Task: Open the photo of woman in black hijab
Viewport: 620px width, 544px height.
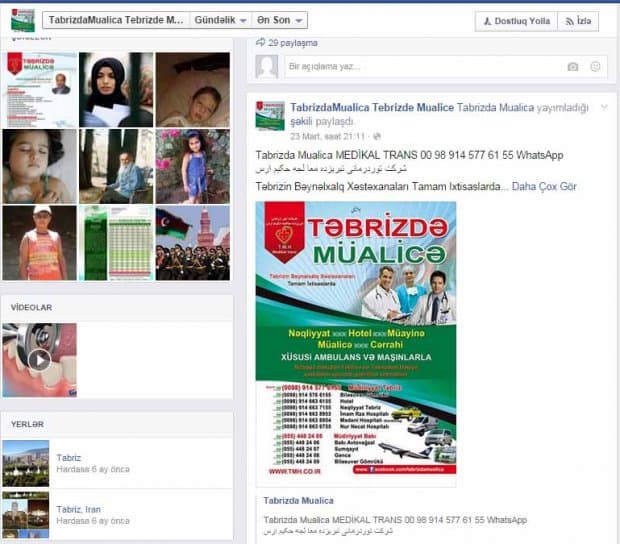Action: click(116, 90)
